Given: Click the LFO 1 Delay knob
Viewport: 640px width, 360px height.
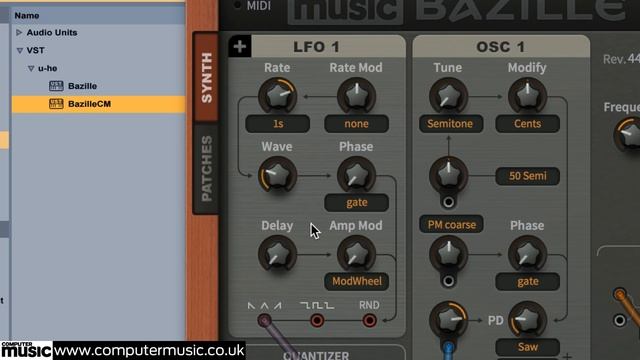Looking at the screenshot, I should tap(277, 254).
